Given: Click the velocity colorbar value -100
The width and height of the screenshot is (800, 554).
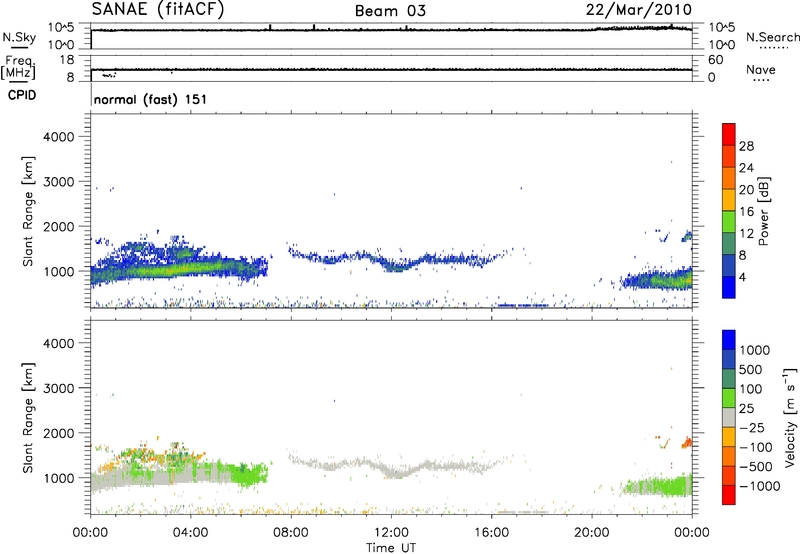Looking at the screenshot, I should click(x=755, y=447).
